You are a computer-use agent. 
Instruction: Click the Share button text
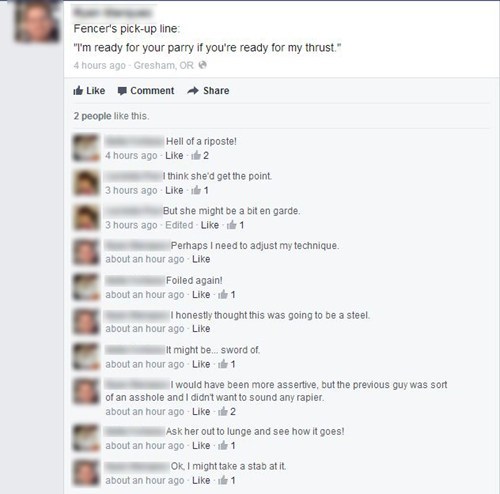pos(216,91)
